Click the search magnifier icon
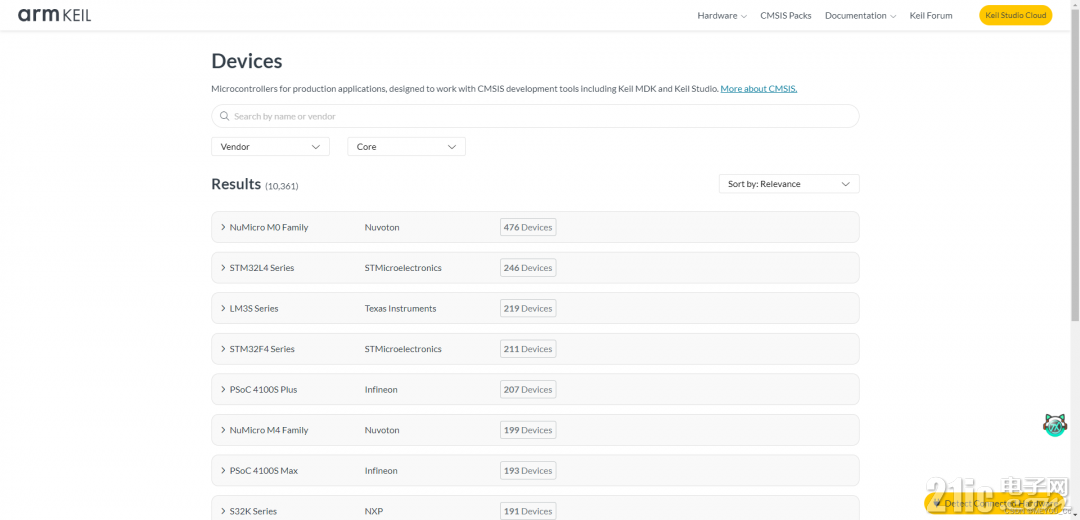The height and width of the screenshot is (520, 1080). pyautogui.click(x=225, y=116)
